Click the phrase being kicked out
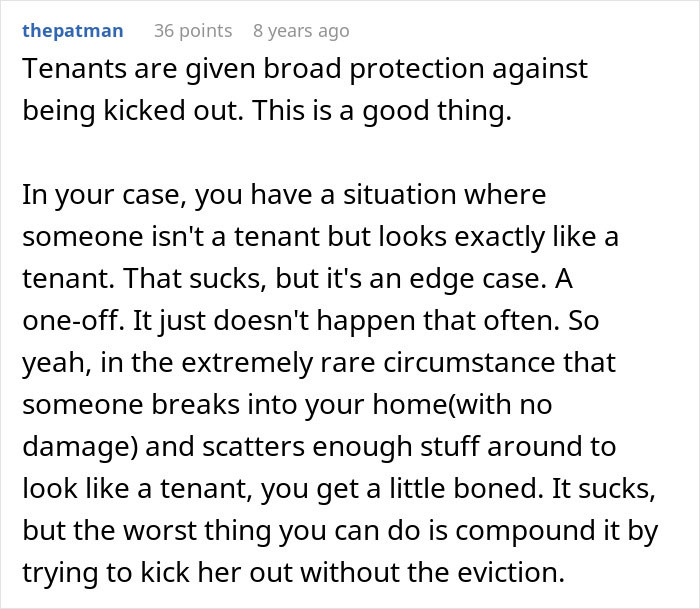 tap(133, 111)
